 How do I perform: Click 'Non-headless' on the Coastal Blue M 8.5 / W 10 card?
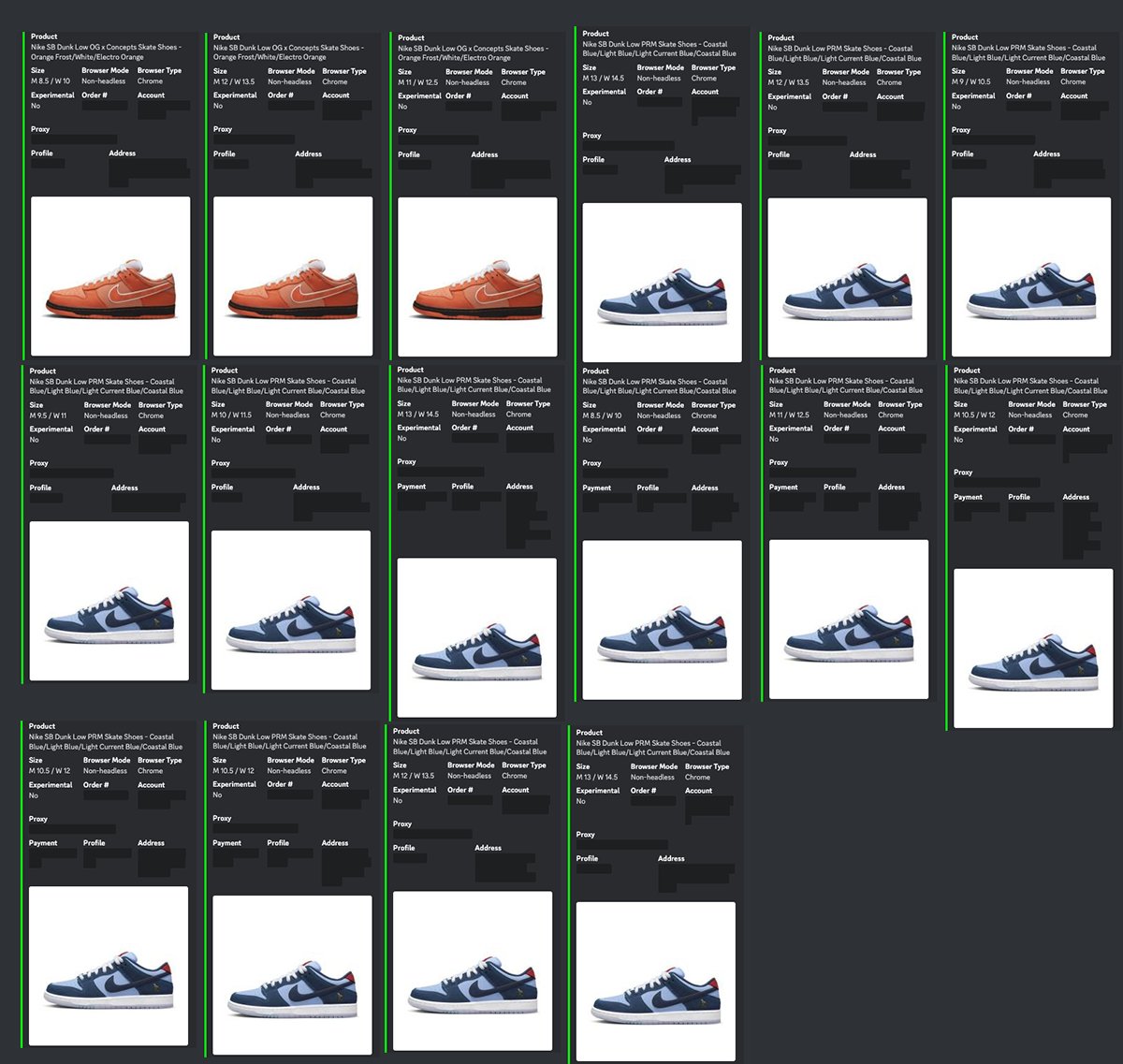(x=659, y=415)
